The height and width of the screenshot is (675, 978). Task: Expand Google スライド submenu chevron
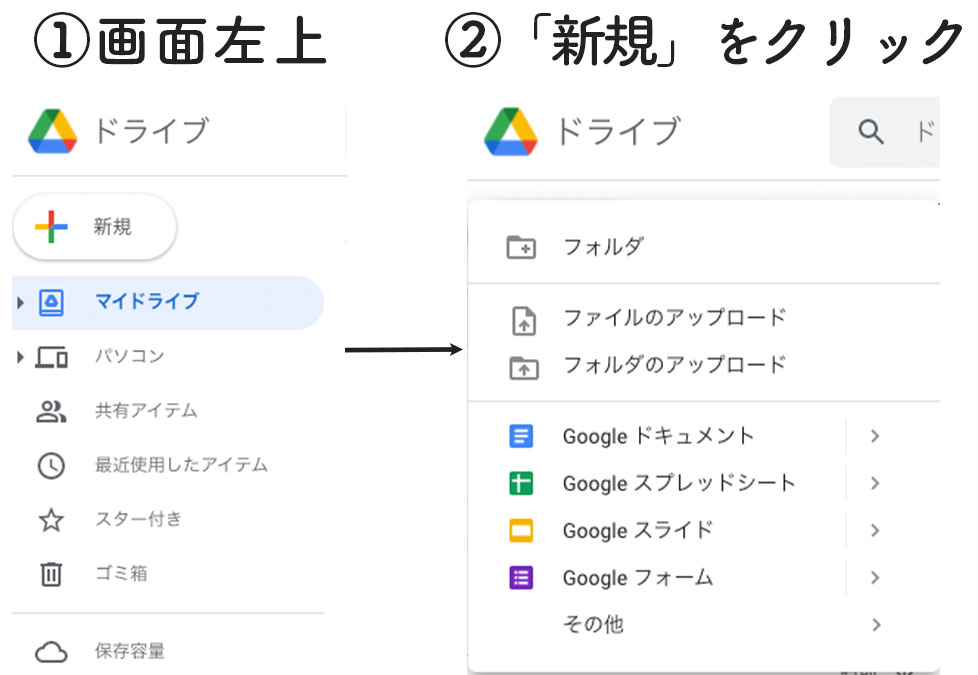click(875, 531)
